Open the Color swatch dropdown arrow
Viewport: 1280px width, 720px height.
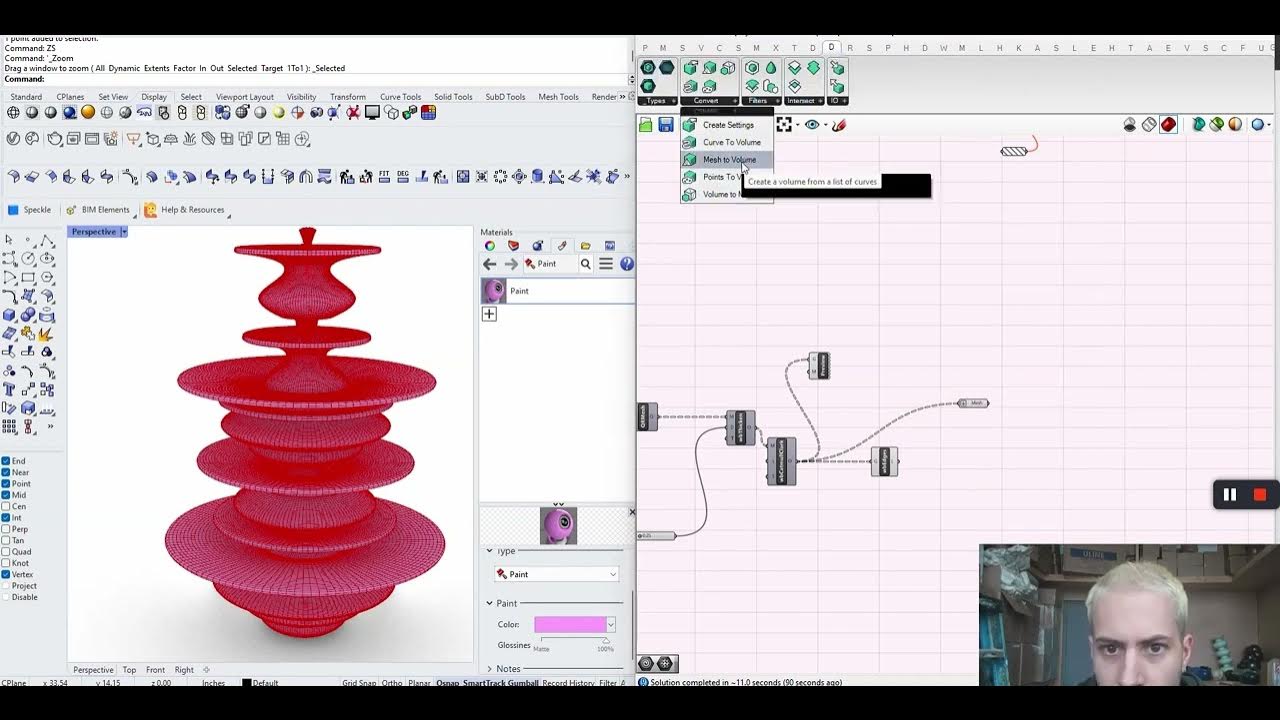(610, 624)
